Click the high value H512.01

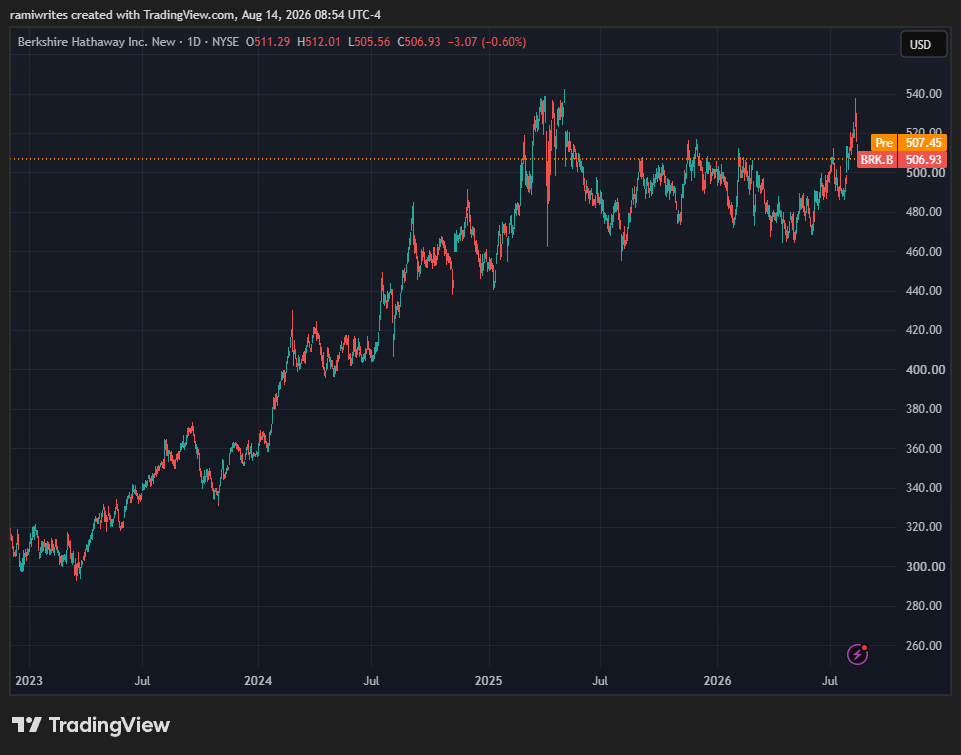pyautogui.click(x=319, y=42)
